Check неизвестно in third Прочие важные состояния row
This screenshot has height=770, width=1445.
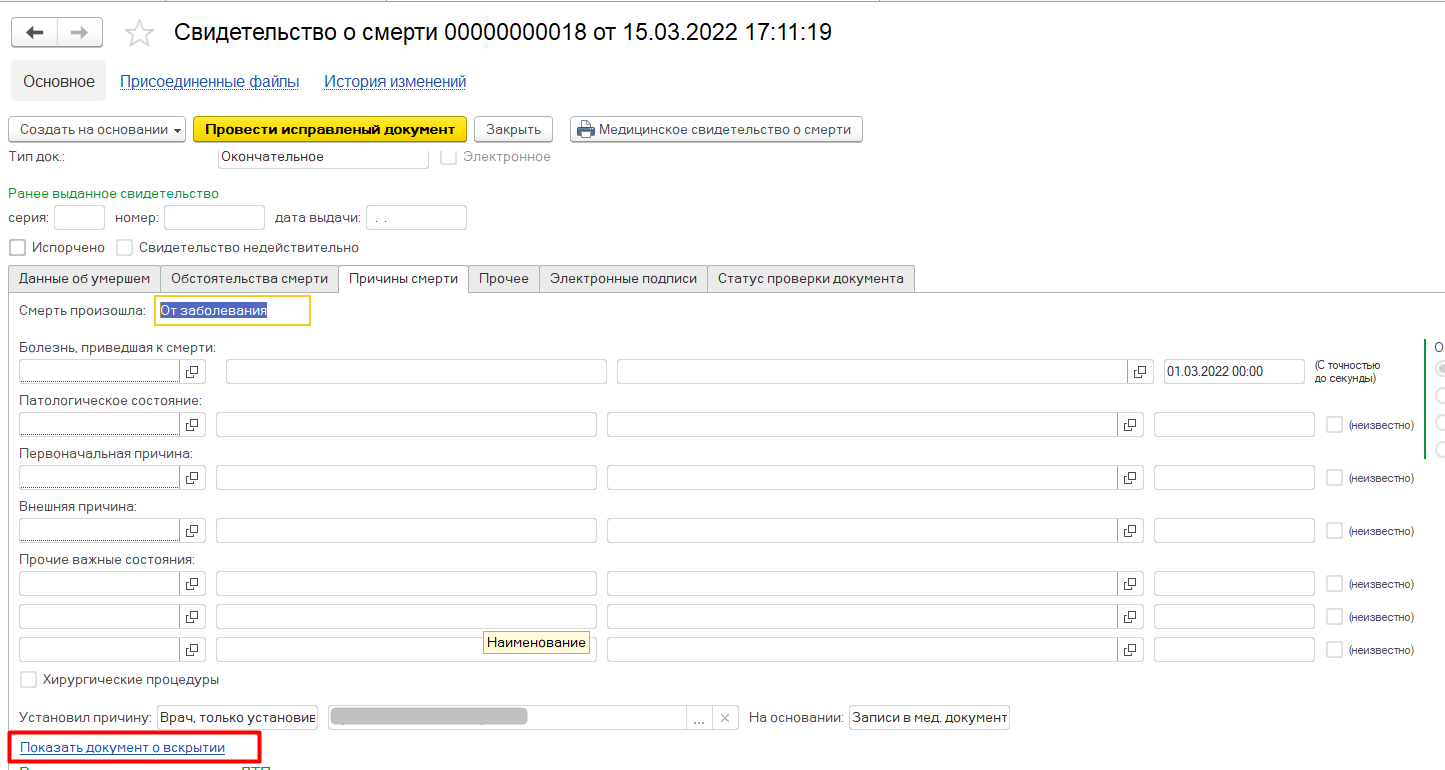[1334, 649]
